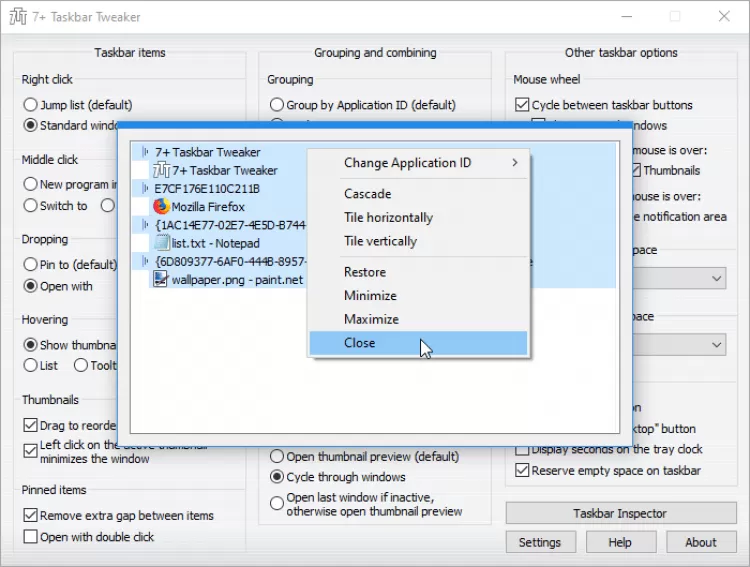
Task: Click the Help button
Action: tap(621, 542)
